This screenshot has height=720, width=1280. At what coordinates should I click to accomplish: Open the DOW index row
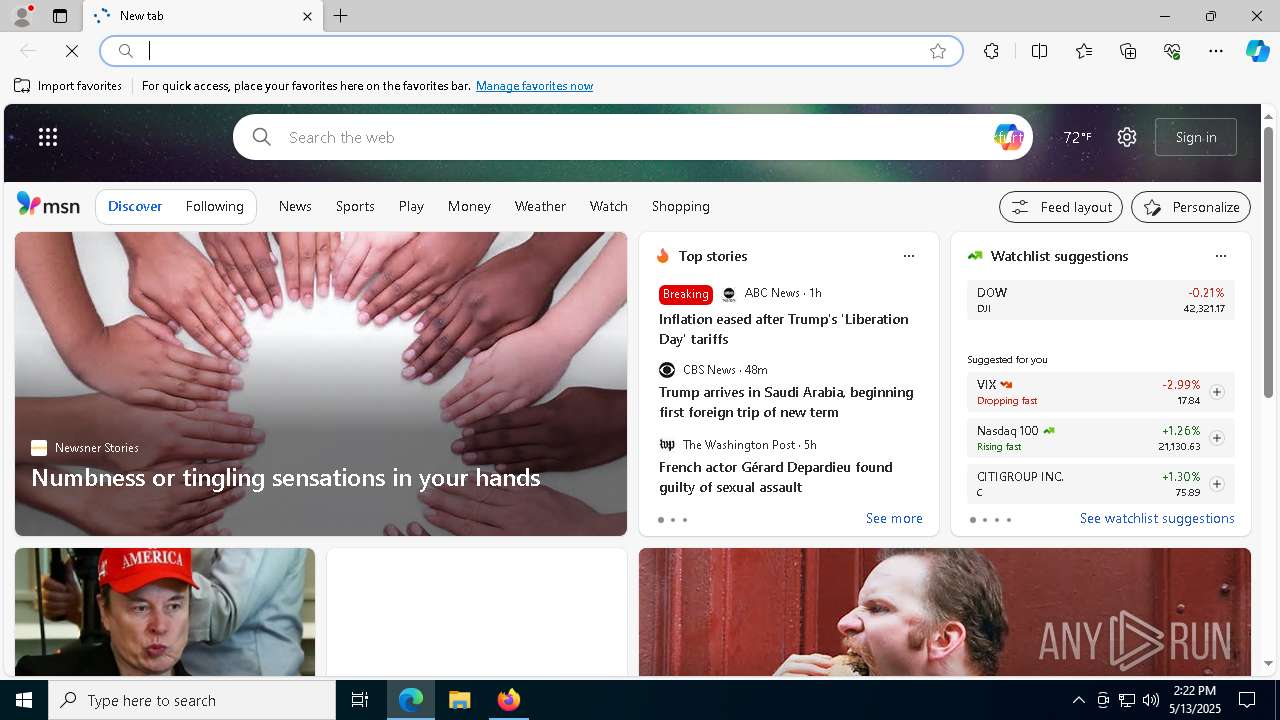pos(1101,300)
